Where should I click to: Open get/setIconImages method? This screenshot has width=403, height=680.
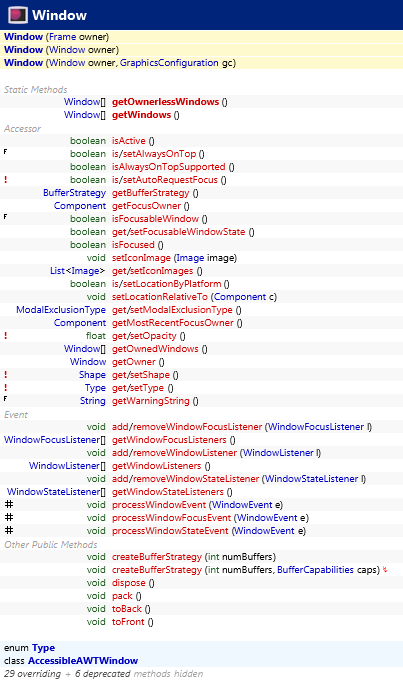[152, 271]
